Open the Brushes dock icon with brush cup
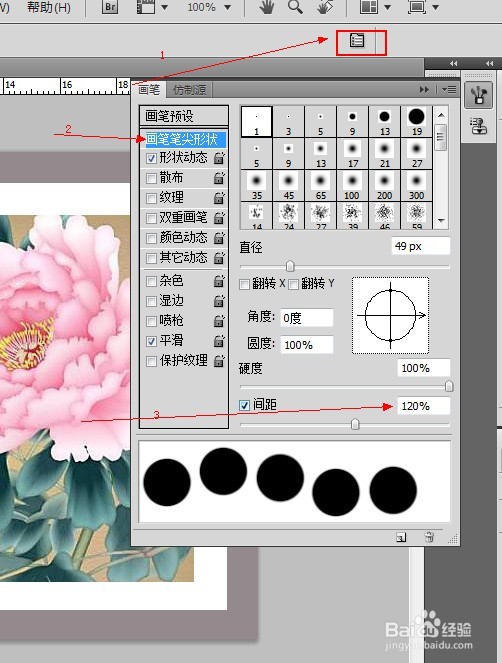 [x=478, y=95]
